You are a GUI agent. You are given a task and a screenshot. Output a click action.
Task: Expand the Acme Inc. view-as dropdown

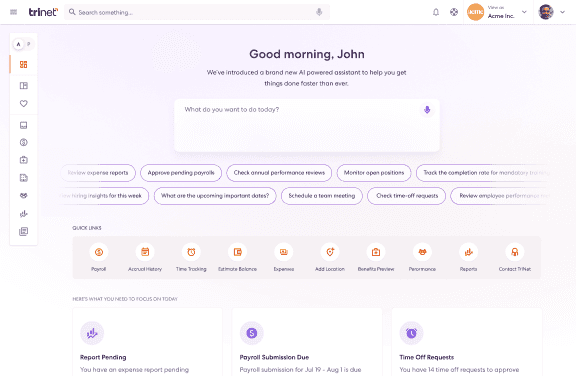[524, 12]
